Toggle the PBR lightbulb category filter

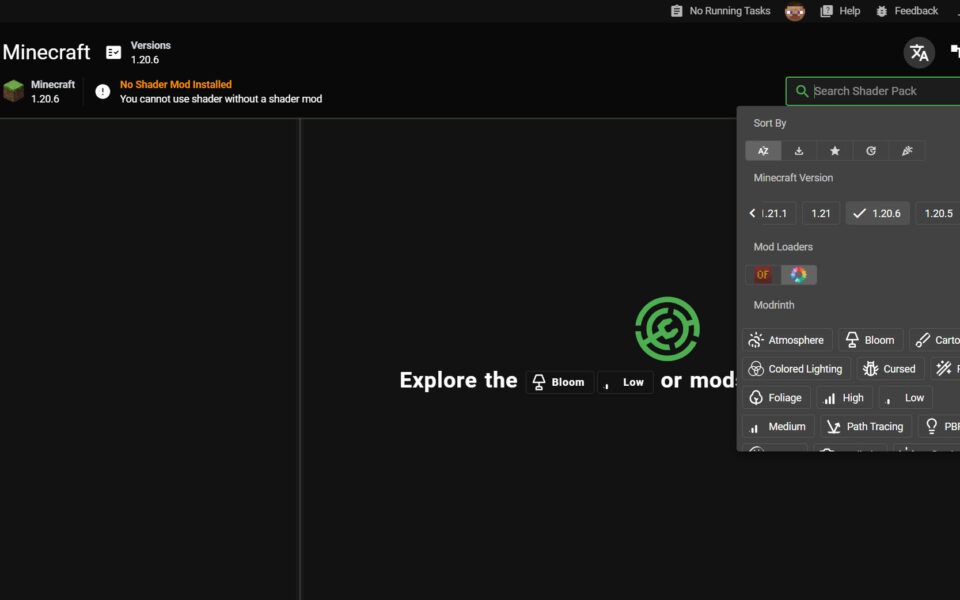939,426
